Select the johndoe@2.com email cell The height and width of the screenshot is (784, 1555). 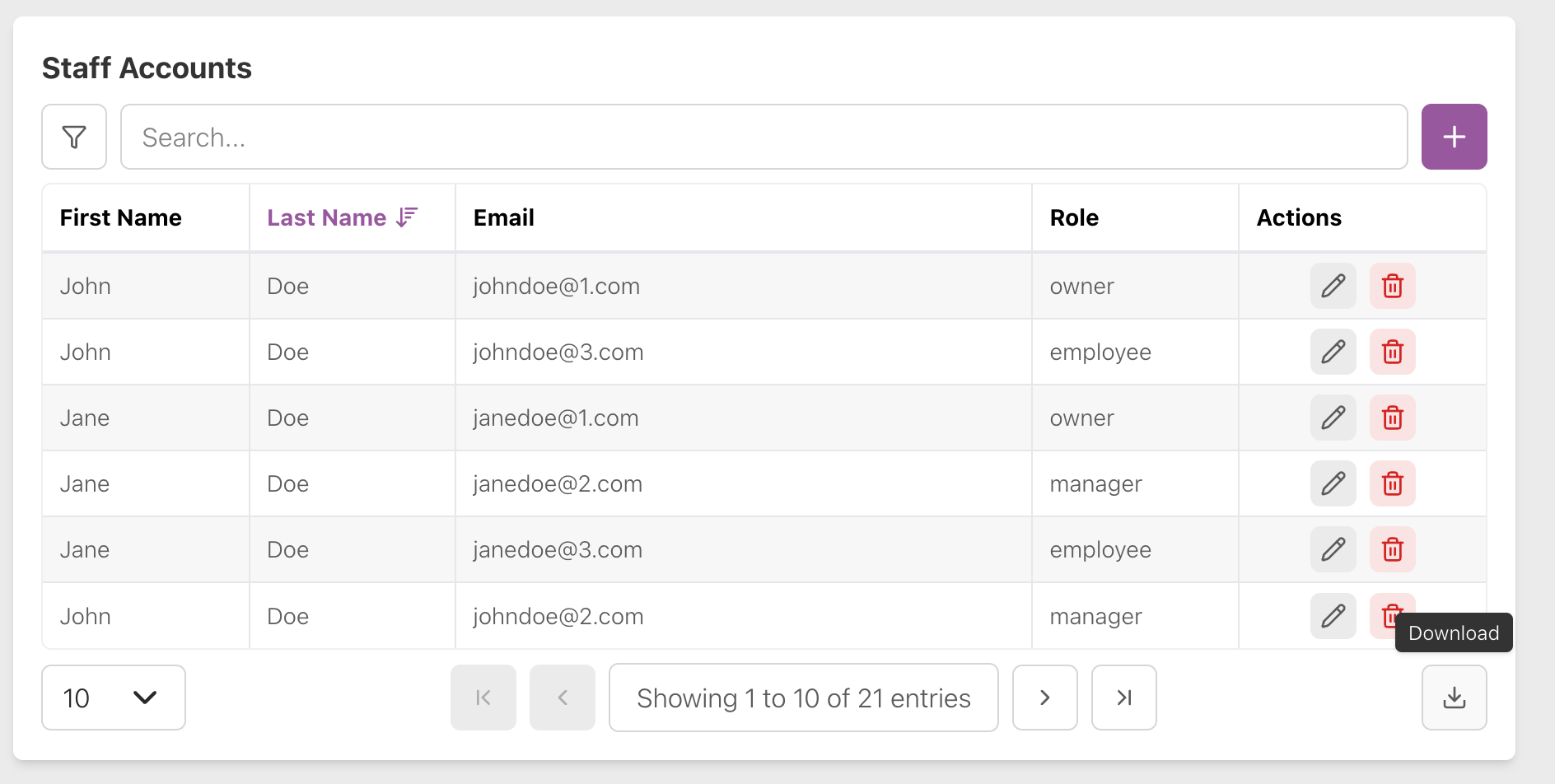(x=743, y=616)
